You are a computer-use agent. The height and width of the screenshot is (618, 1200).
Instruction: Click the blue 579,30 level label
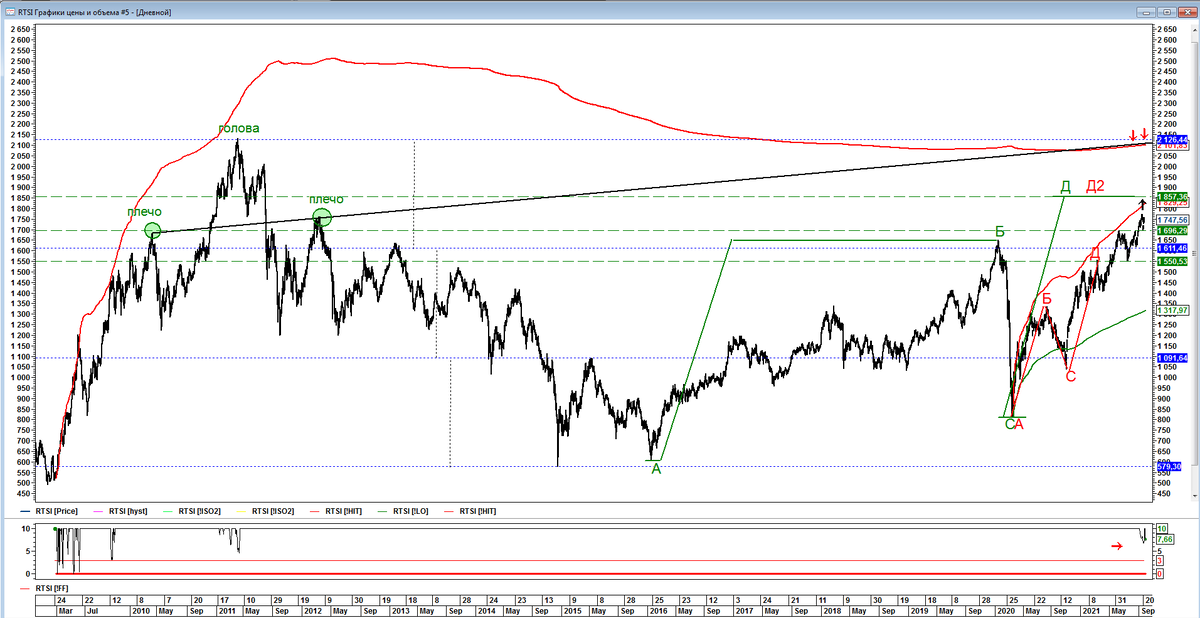[1169, 466]
